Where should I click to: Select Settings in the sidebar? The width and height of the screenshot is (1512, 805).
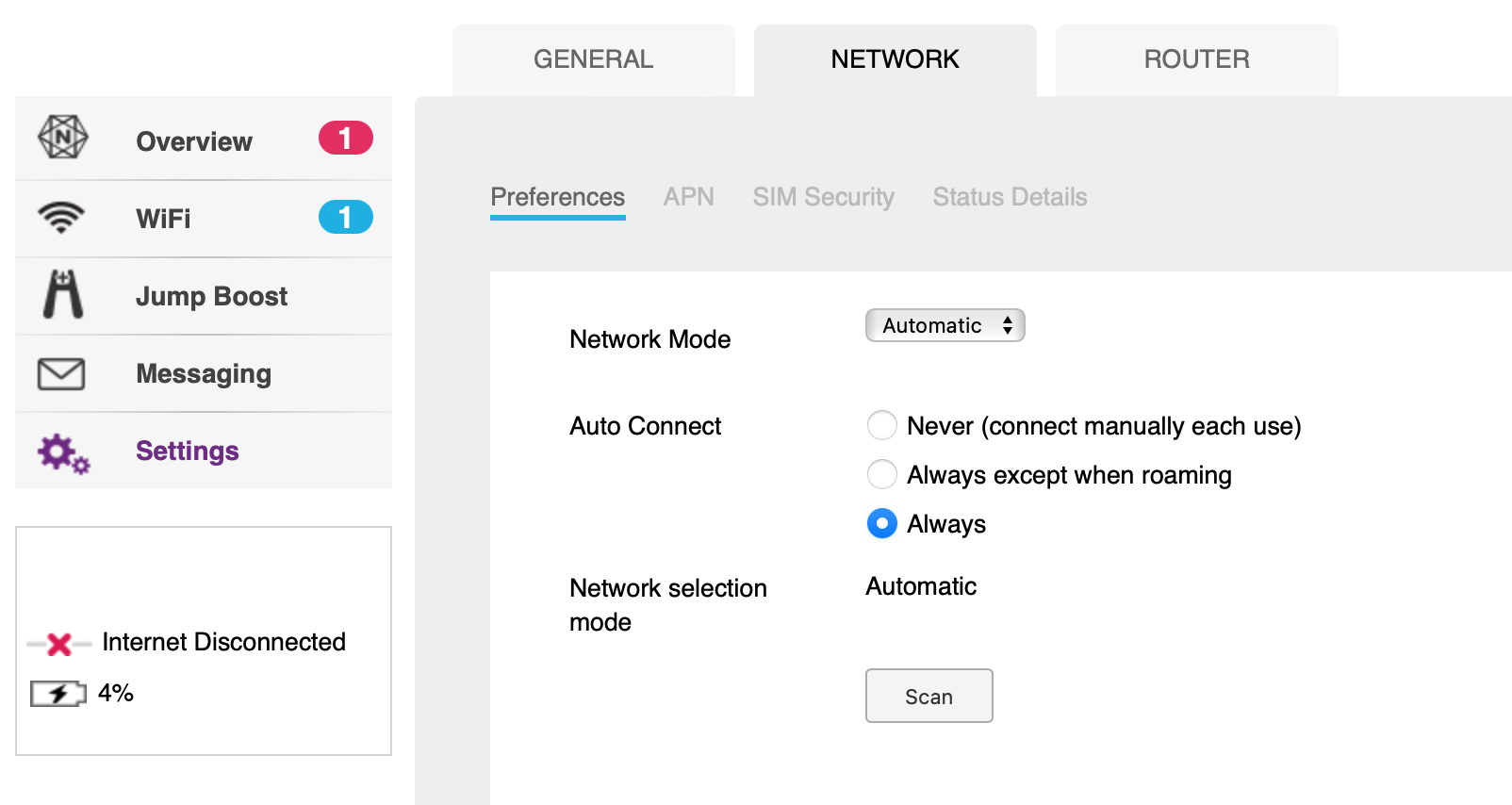coord(204,451)
